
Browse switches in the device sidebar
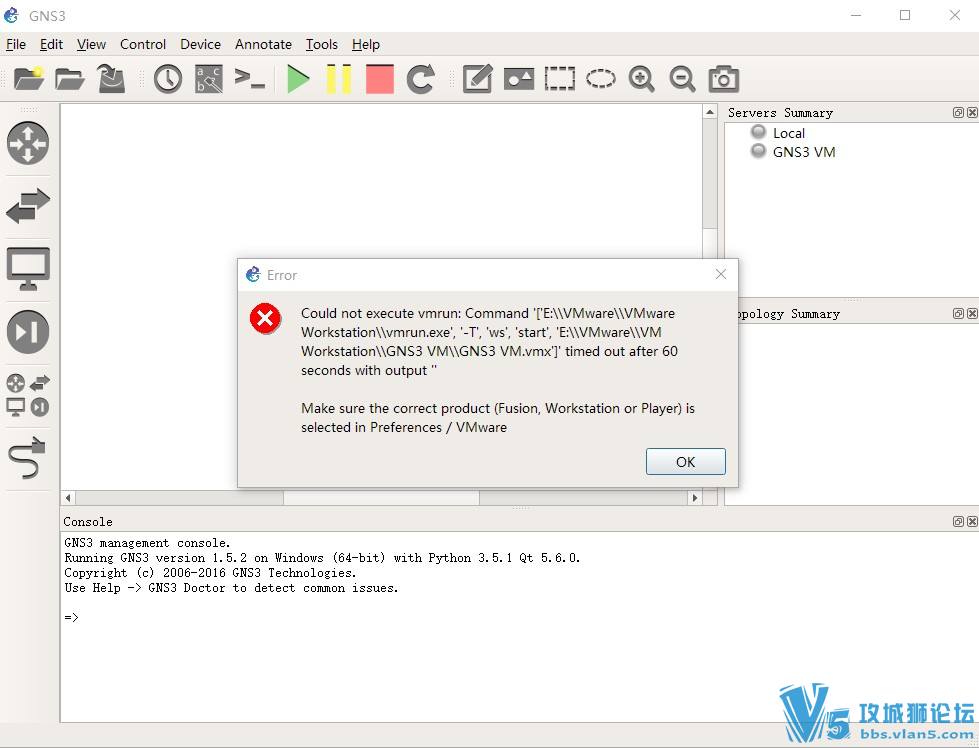pyautogui.click(x=28, y=206)
